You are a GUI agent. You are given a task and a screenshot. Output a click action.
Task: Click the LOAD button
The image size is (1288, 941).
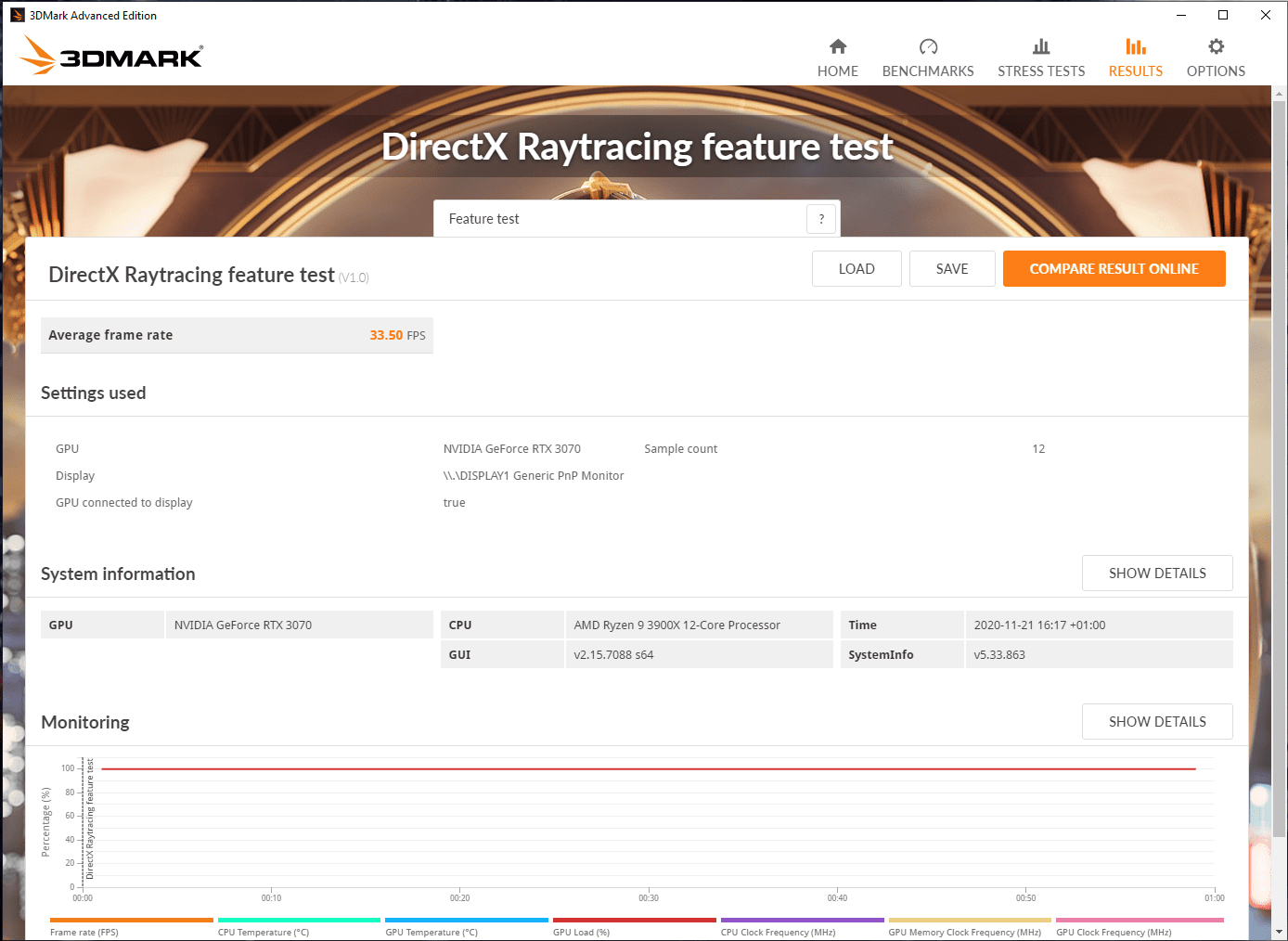pos(857,269)
